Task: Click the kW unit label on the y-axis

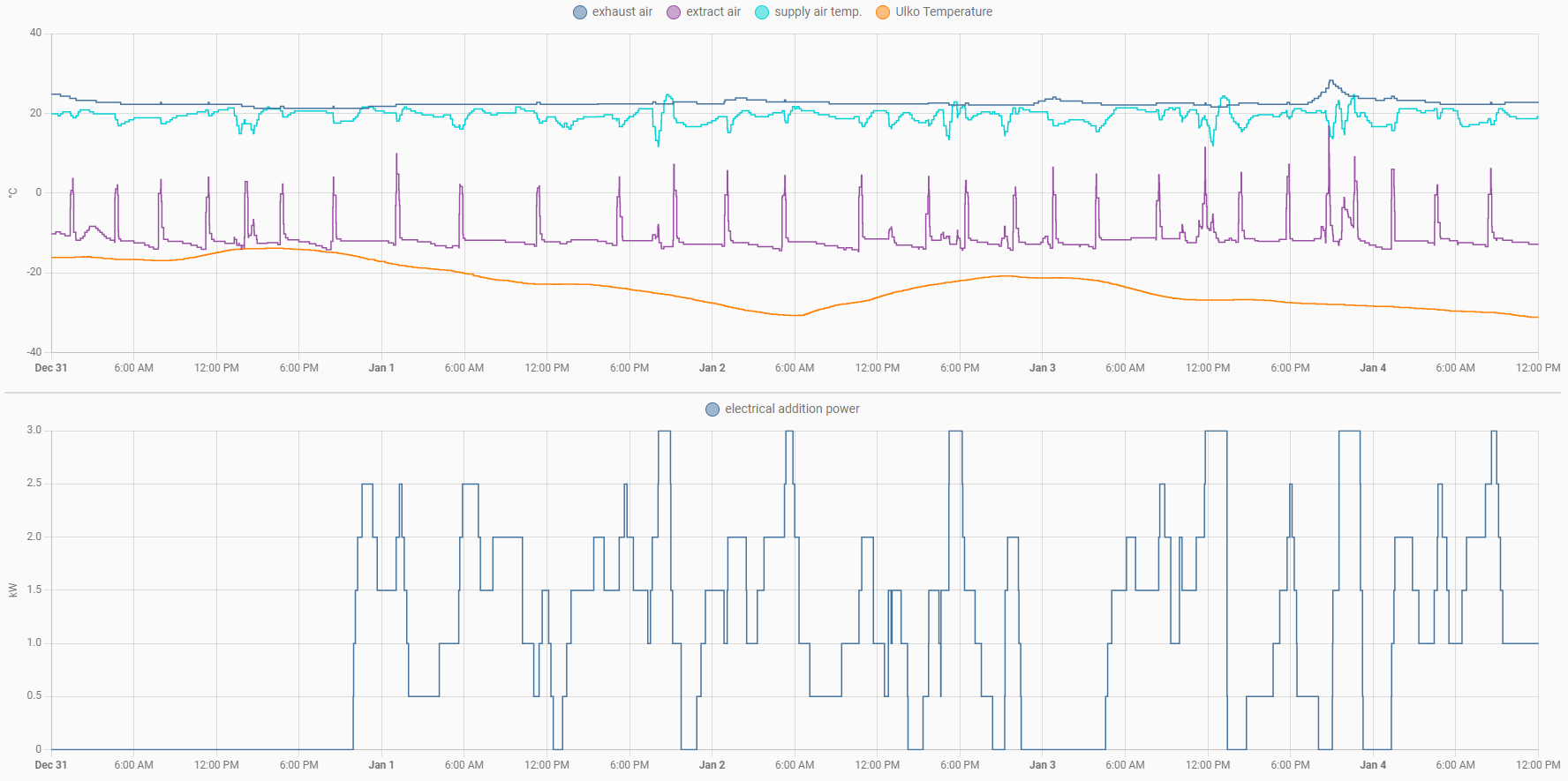Action: 12,590
